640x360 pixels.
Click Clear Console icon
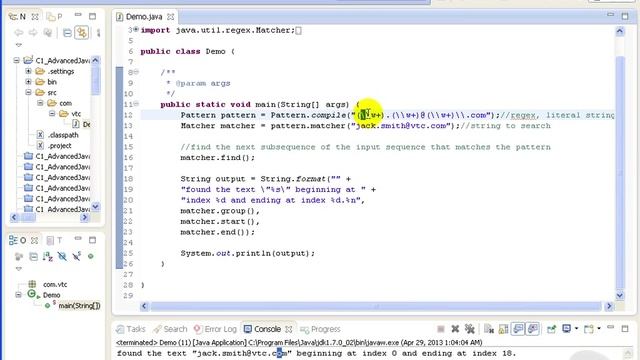[489, 329]
